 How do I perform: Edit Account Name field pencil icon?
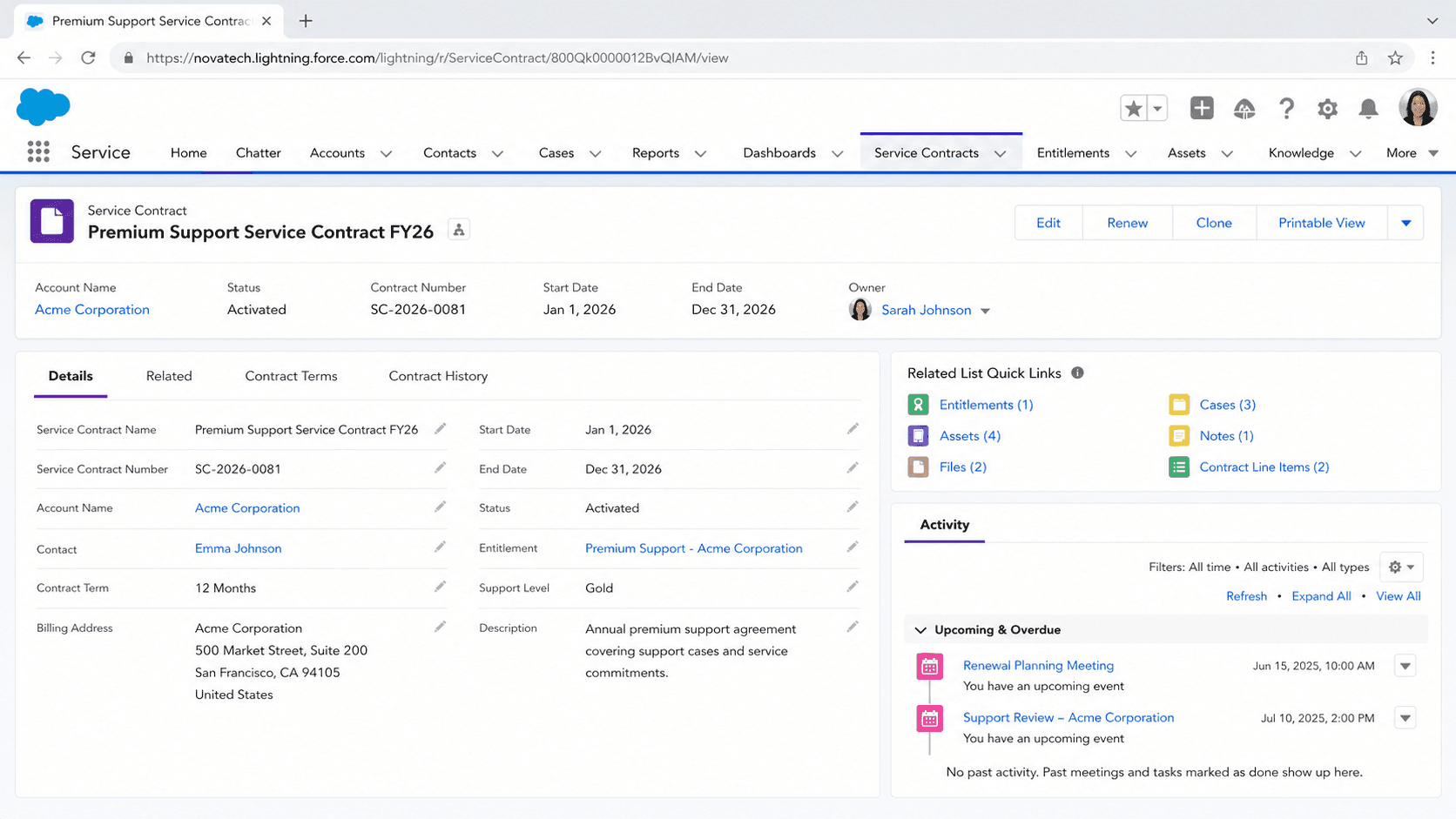(x=441, y=507)
